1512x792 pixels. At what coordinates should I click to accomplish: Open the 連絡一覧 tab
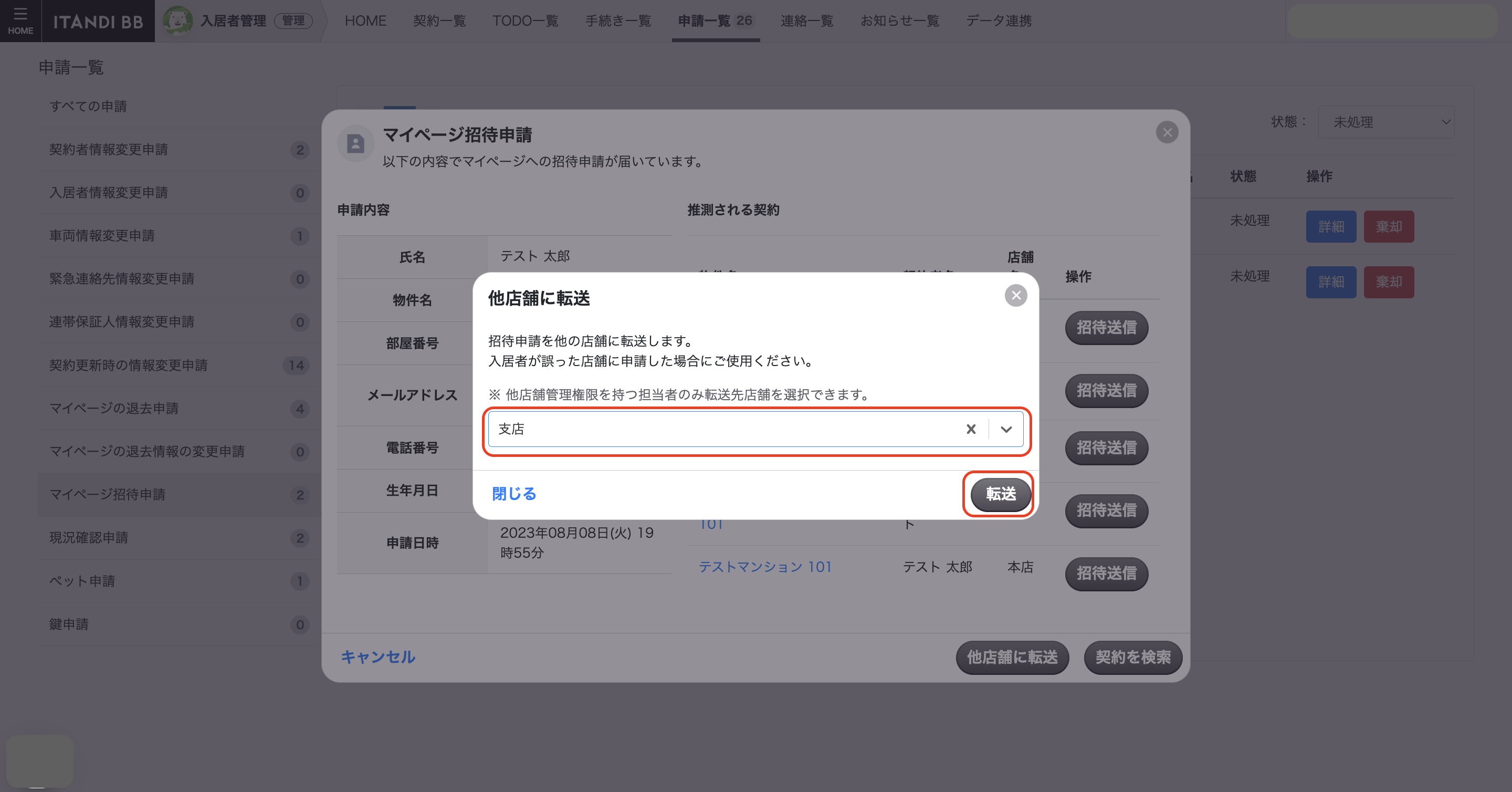806,21
